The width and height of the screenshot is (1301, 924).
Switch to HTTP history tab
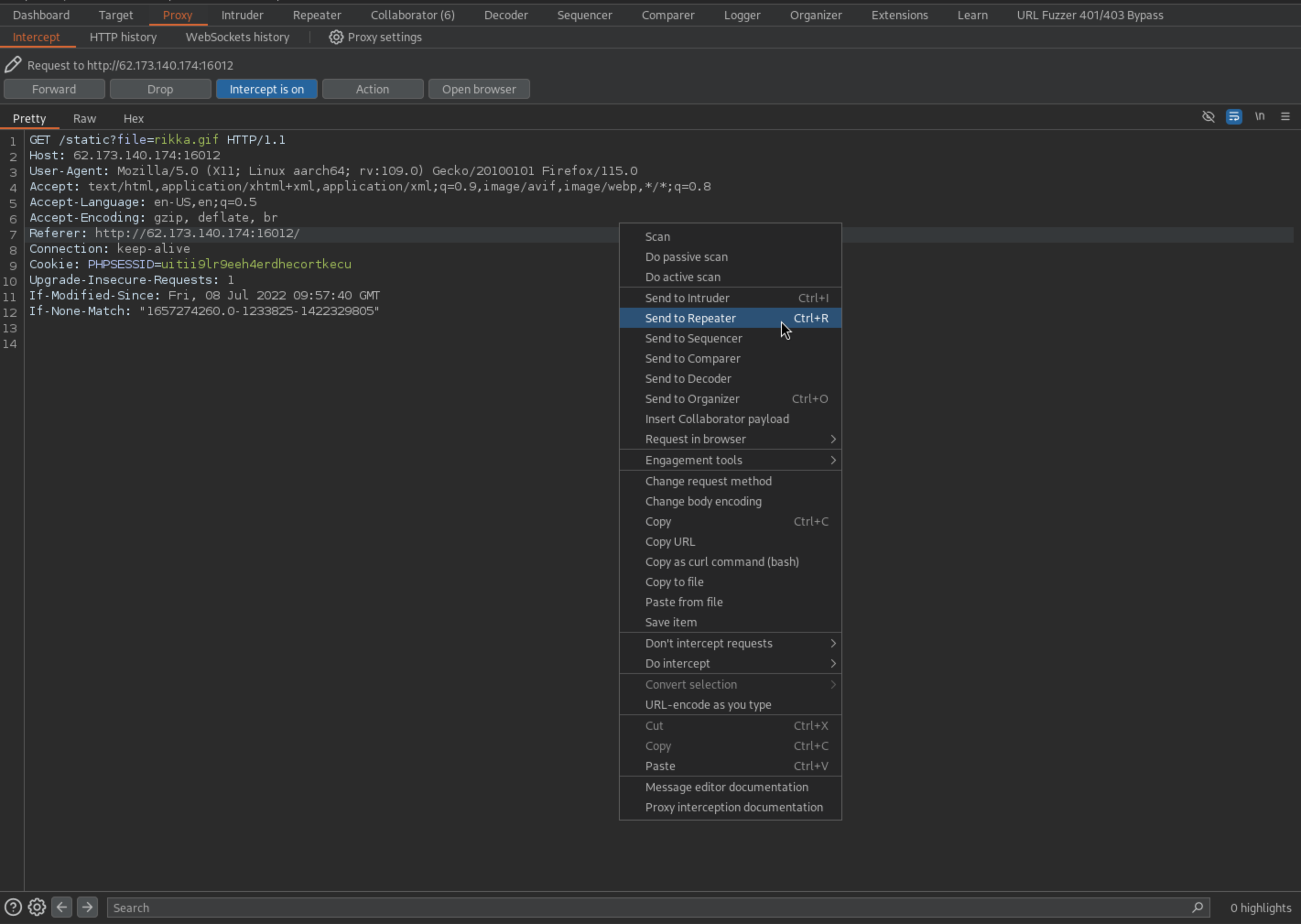pos(123,37)
